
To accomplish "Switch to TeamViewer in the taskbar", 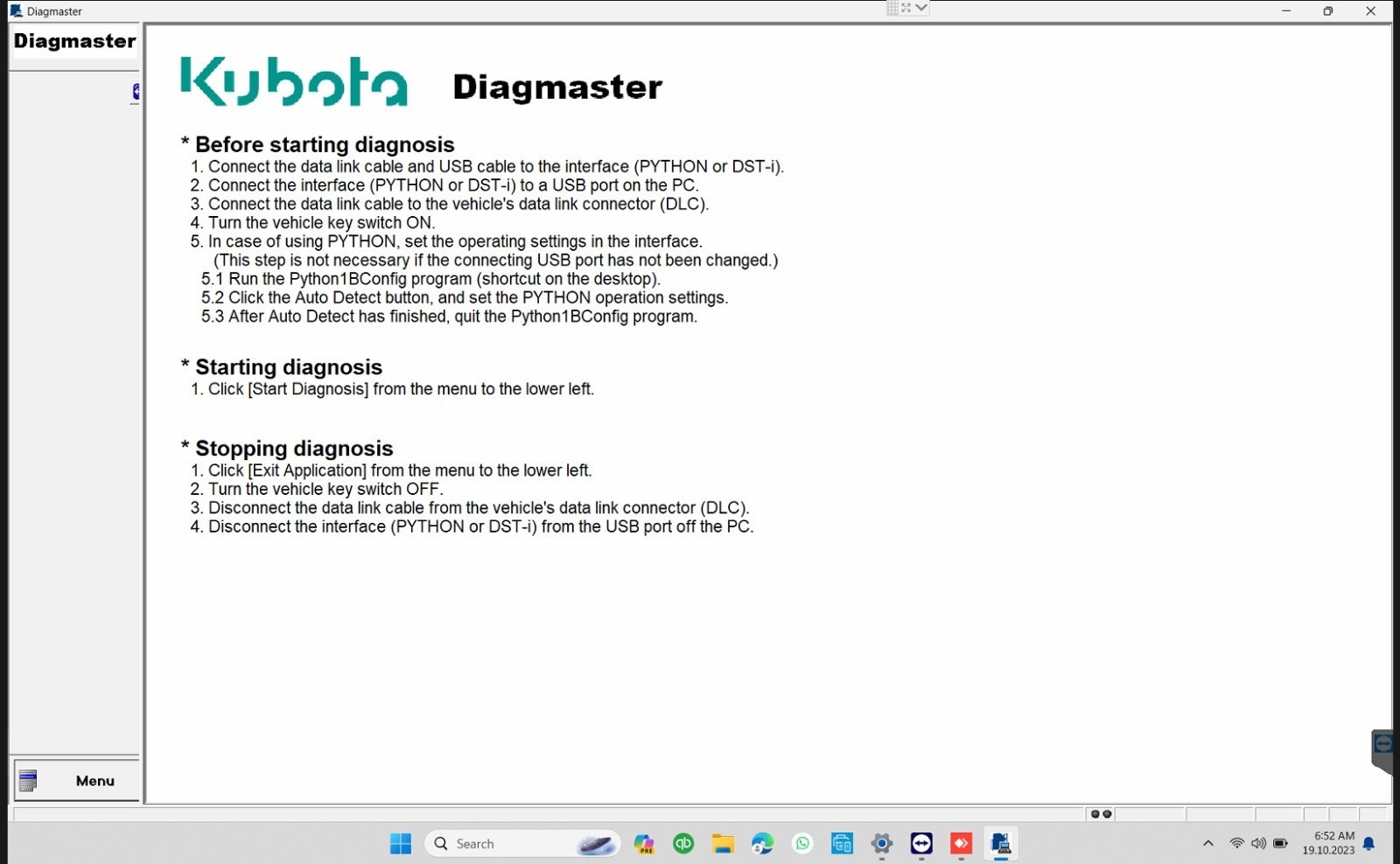I will click(921, 844).
